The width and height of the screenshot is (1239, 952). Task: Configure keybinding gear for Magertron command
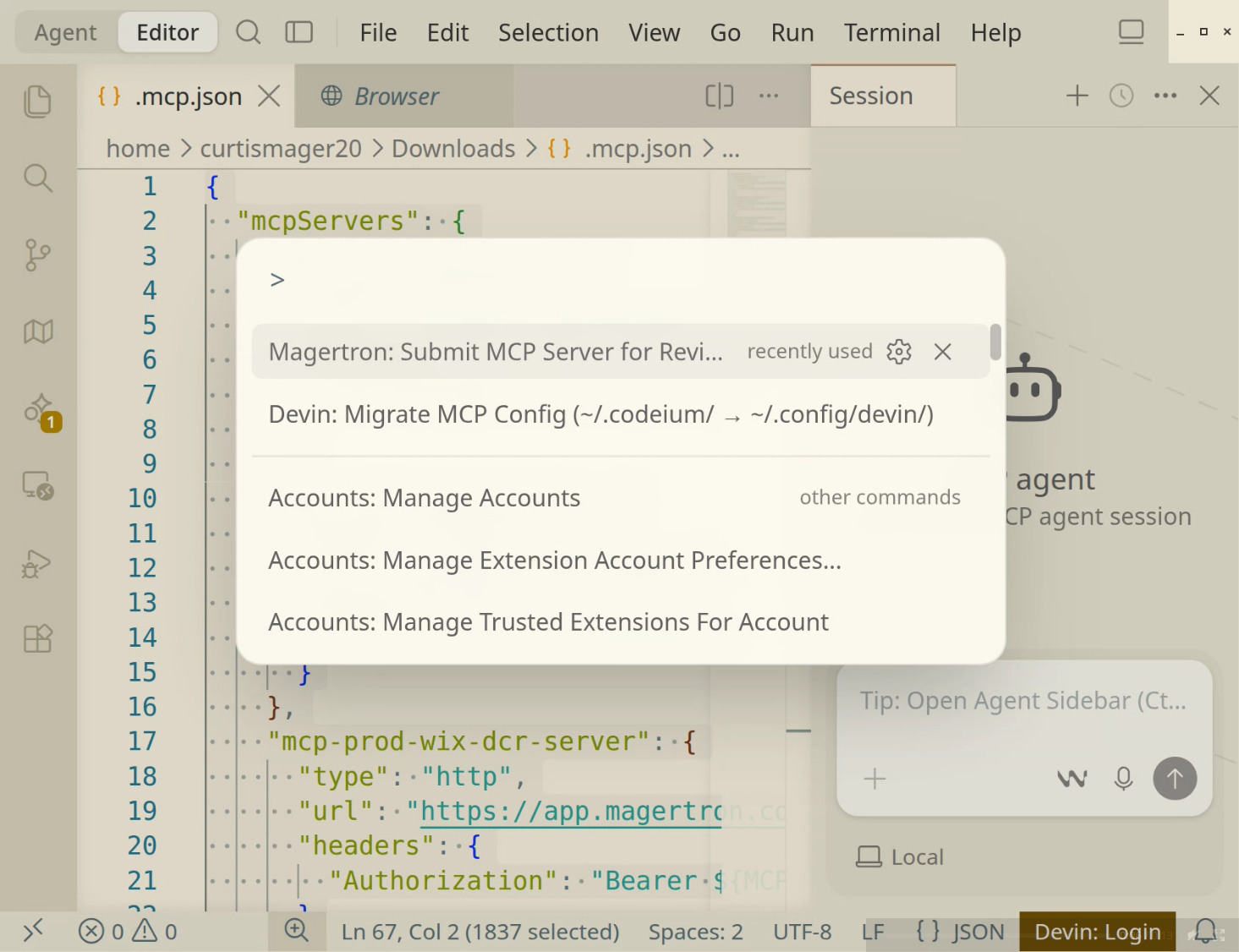(899, 351)
